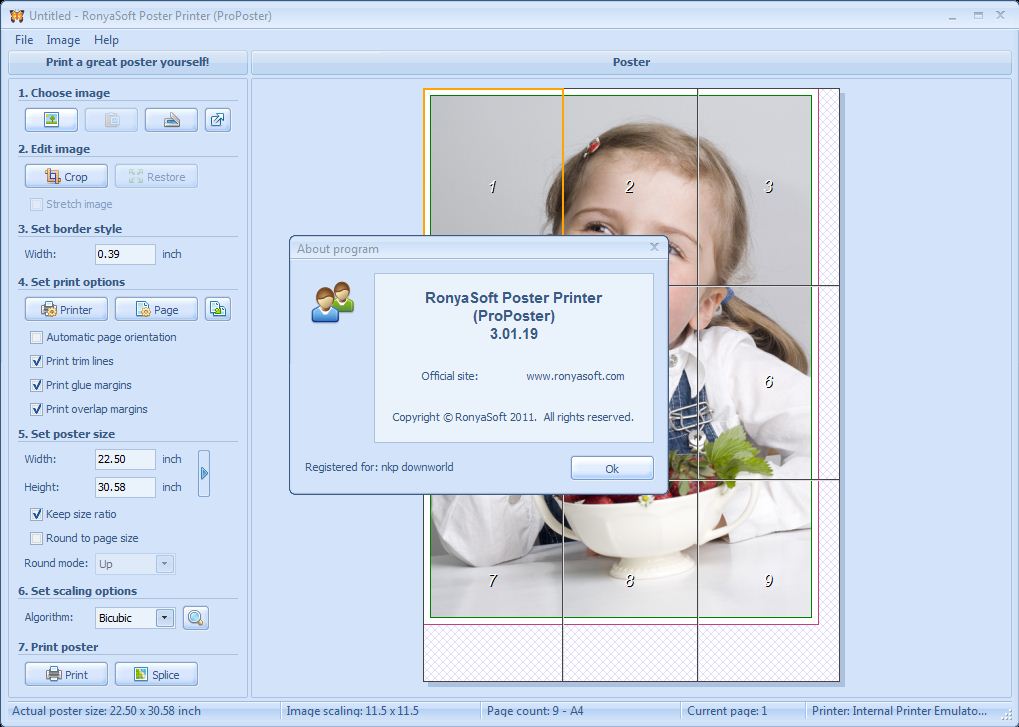
Task: Click Ok in the About dialog
Action: [611, 467]
